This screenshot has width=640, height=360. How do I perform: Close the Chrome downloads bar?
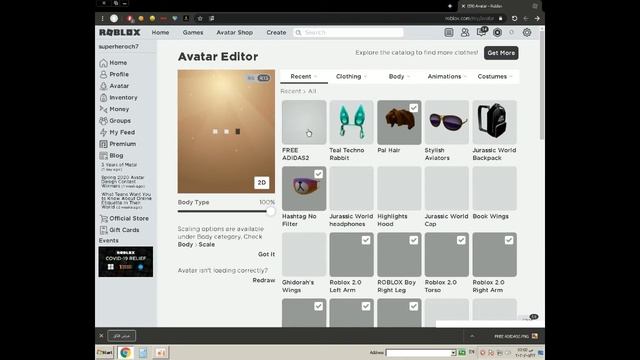point(101,336)
